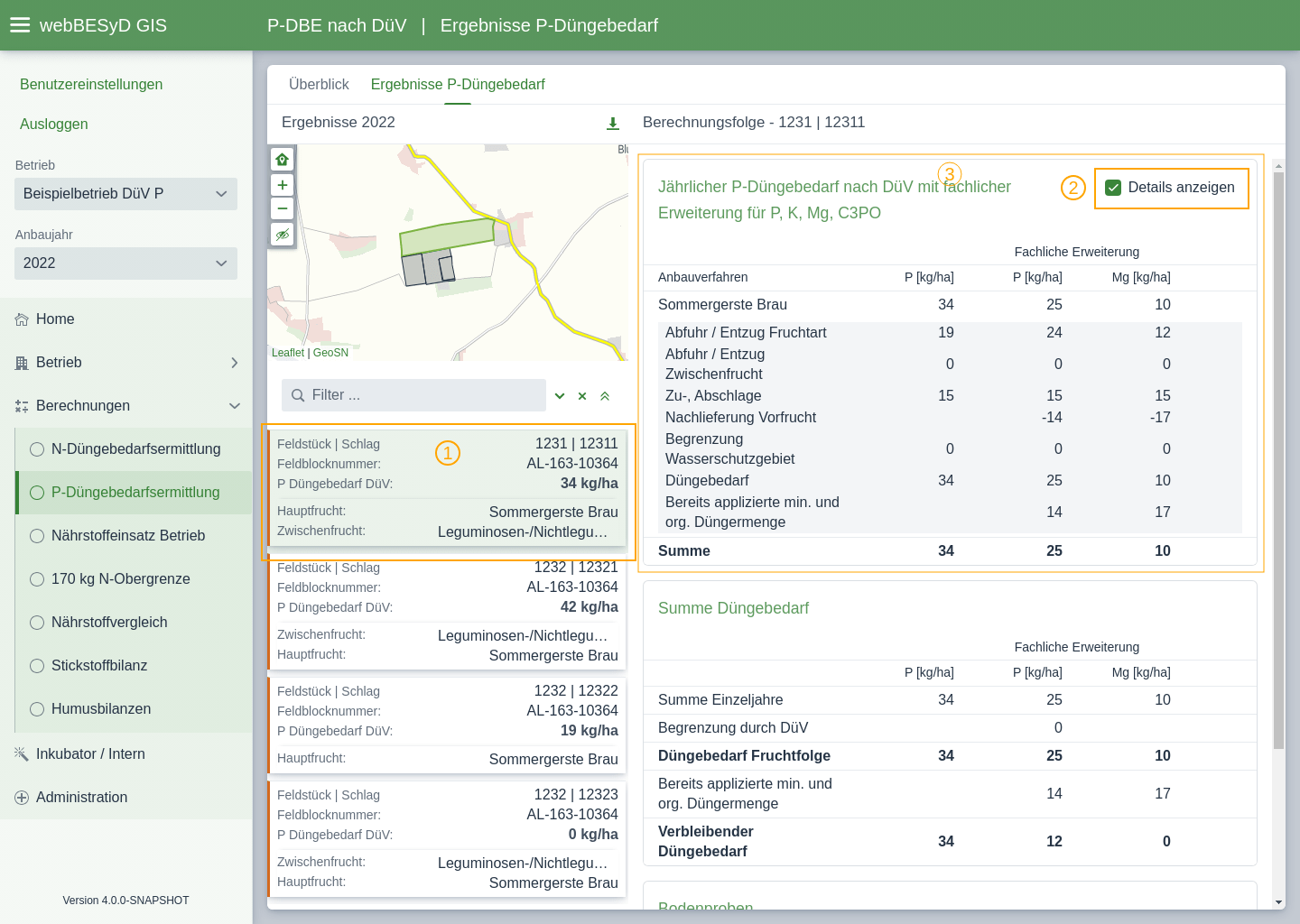The width and height of the screenshot is (1300, 924).
Task: Click the Berechnungen calculator icon
Action: (22, 406)
